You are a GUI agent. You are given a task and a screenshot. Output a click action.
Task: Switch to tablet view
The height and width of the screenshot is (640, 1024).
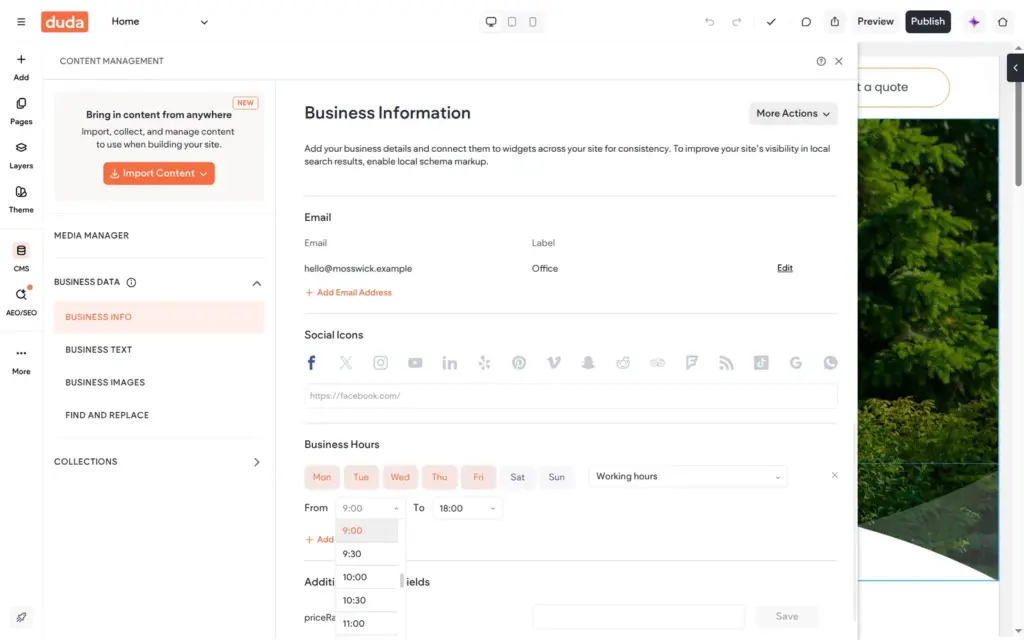[512, 22]
